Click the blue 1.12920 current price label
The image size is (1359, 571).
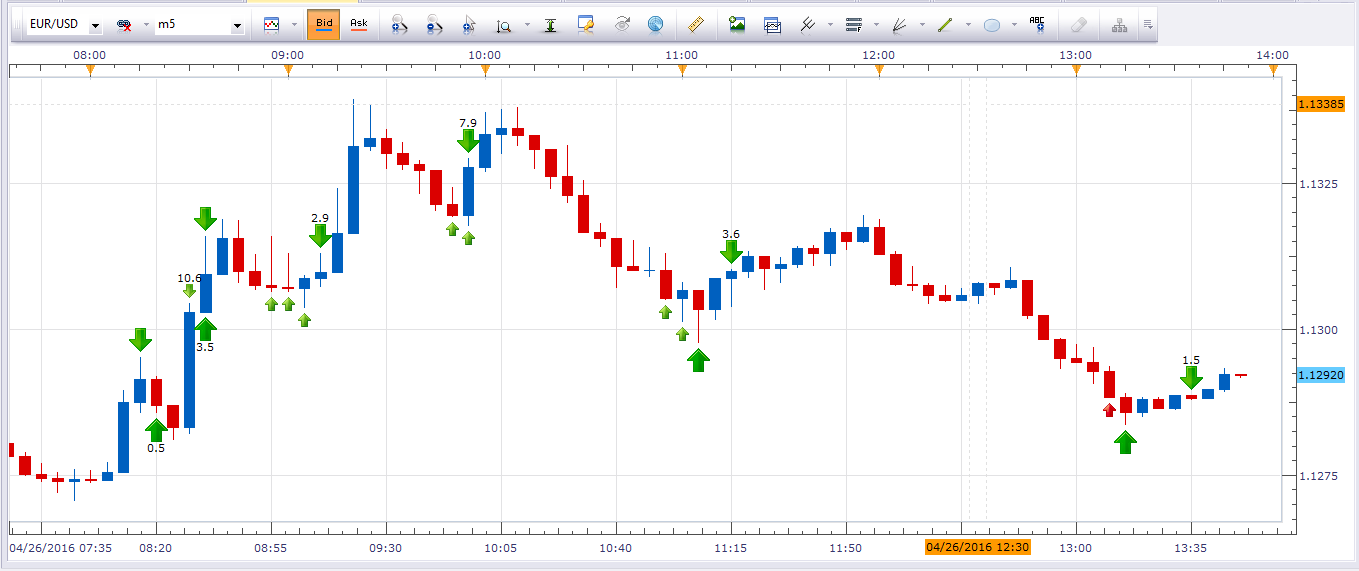click(x=1320, y=375)
